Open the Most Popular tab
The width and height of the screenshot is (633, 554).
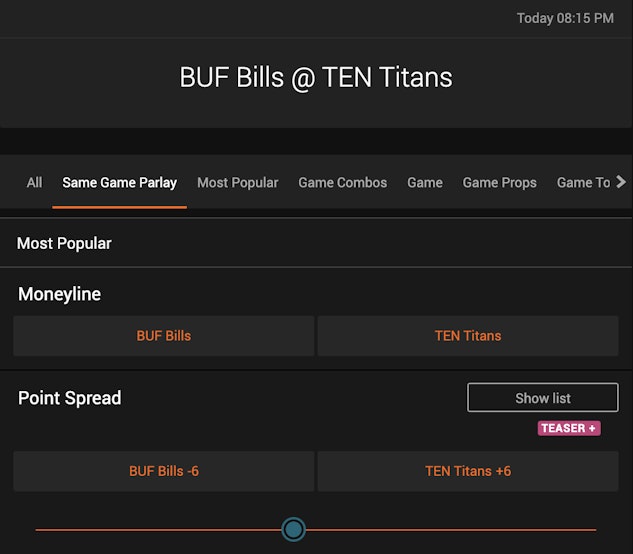pos(237,183)
